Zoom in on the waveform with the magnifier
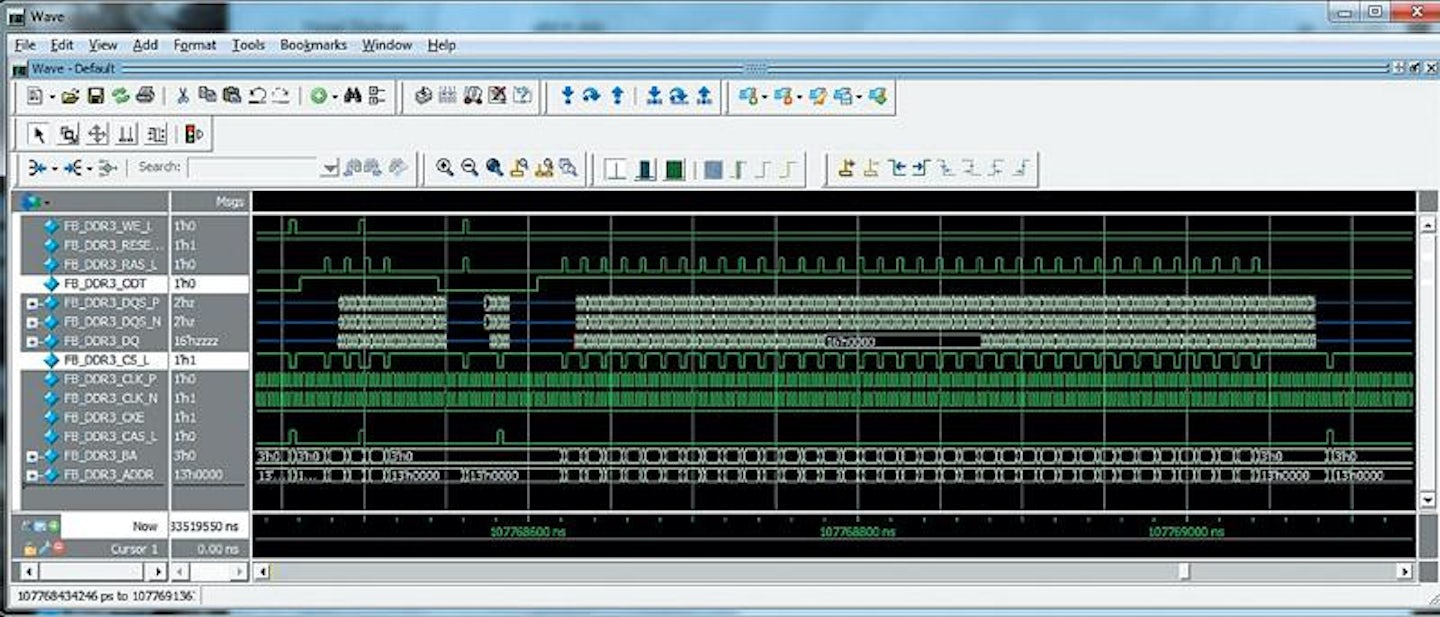The width and height of the screenshot is (1440, 617). click(x=446, y=167)
